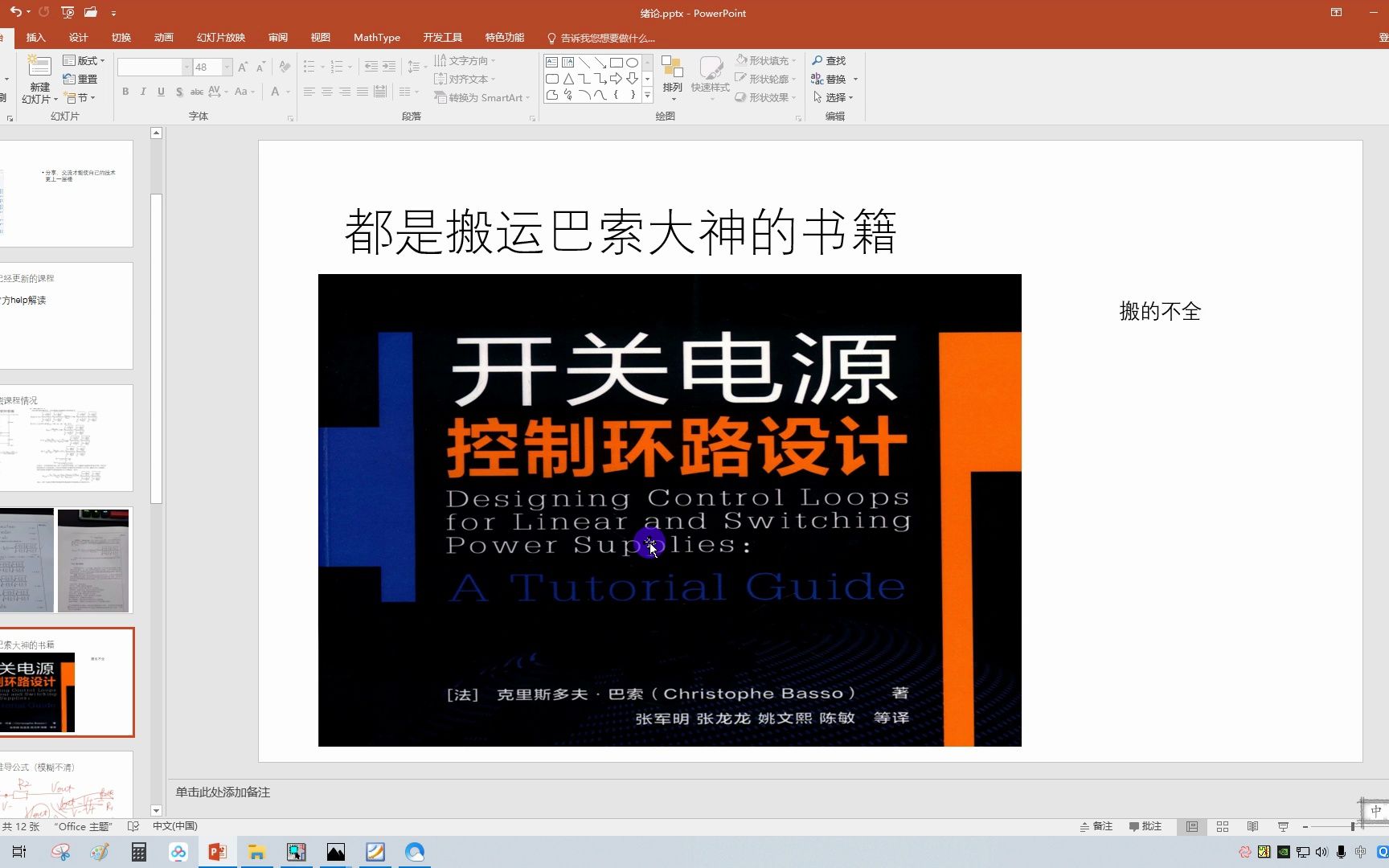Viewport: 1389px width, 868px height.
Task: Open the Design (设计) ribbon tab
Action: click(x=78, y=38)
